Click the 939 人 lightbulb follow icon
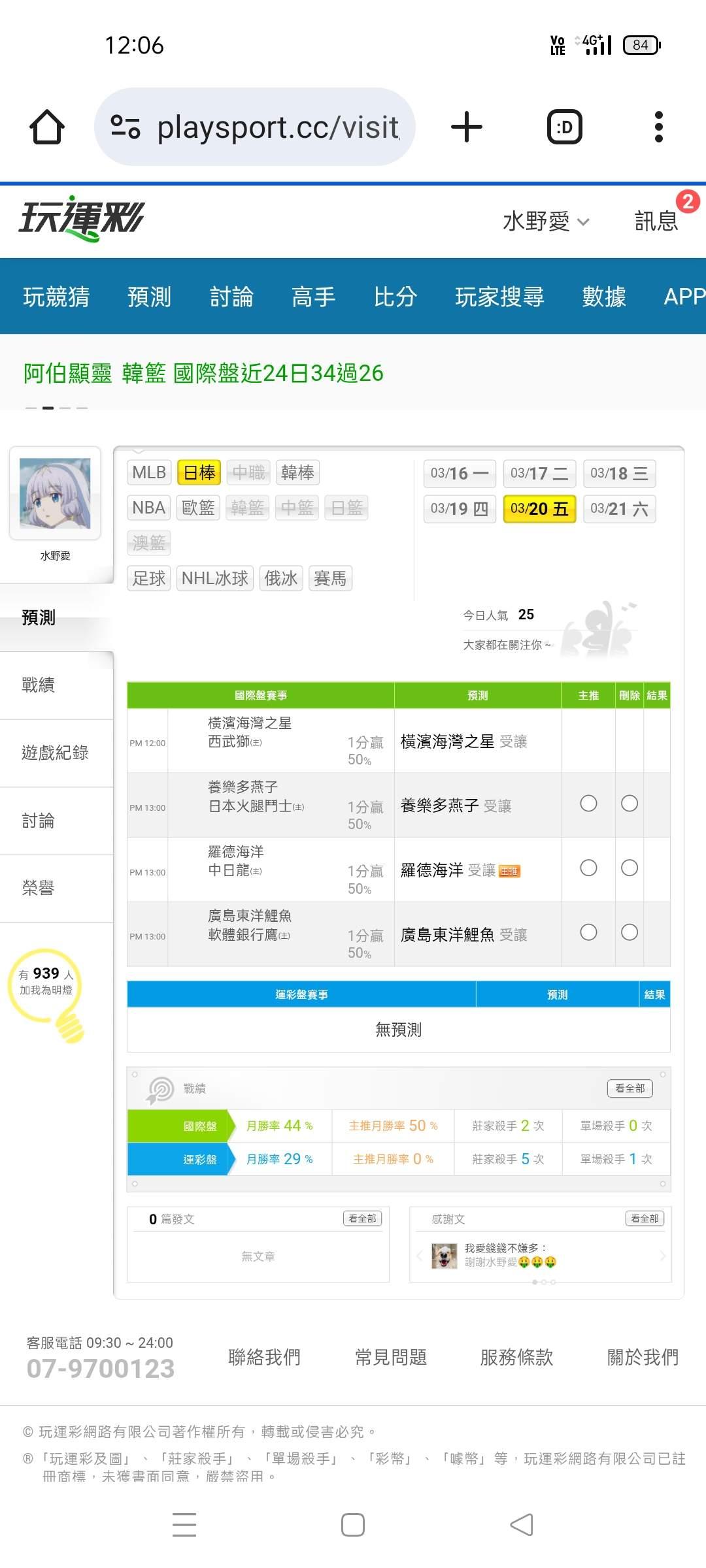The height and width of the screenshot is (1568, 706). pyautogui.click(x=47, y=995)
